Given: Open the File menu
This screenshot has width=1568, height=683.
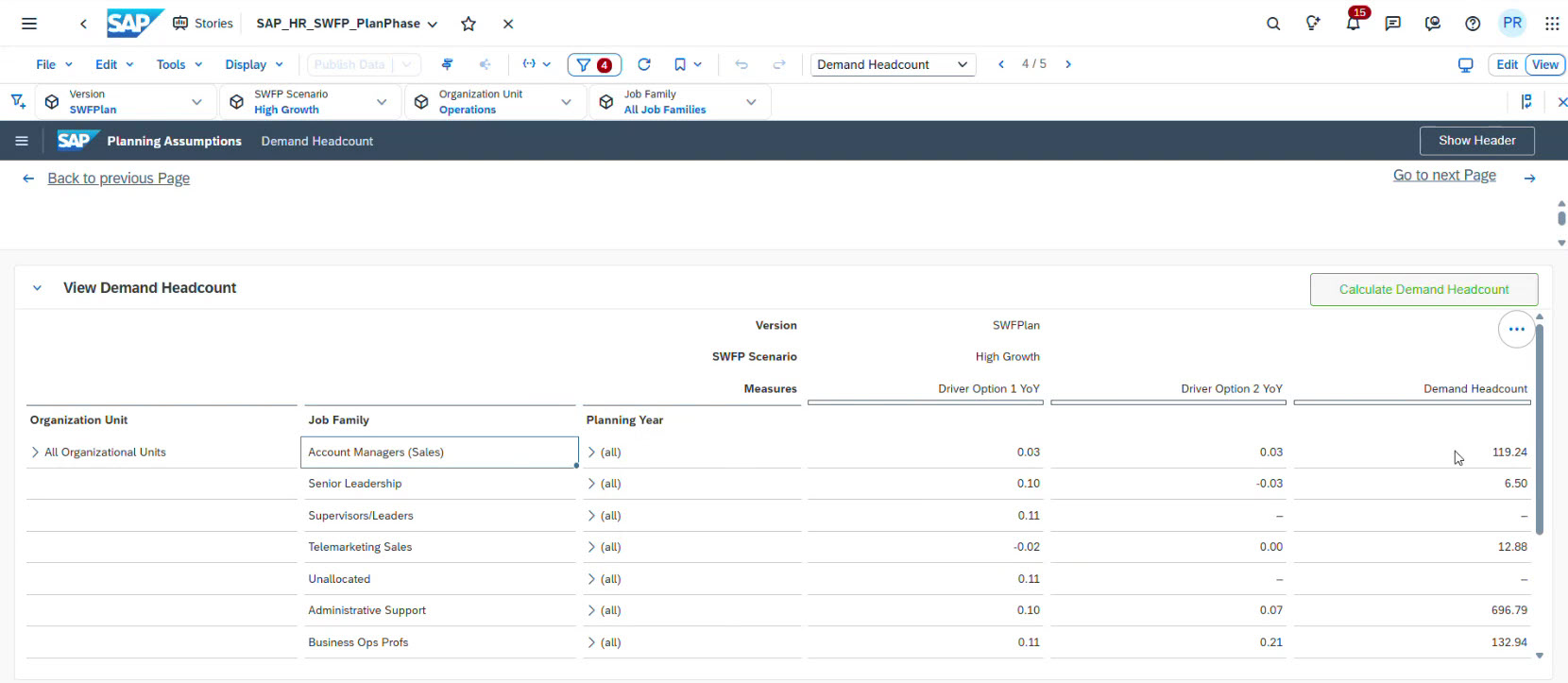Looking at the screenshot, I should [54, 64].
